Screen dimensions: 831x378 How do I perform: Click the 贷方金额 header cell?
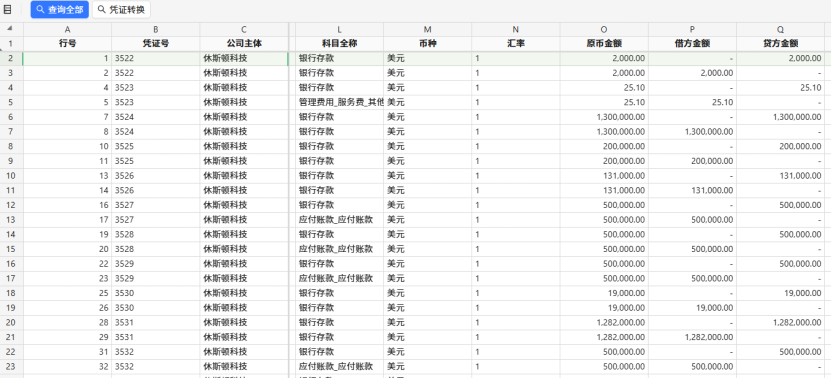point(781,43)
